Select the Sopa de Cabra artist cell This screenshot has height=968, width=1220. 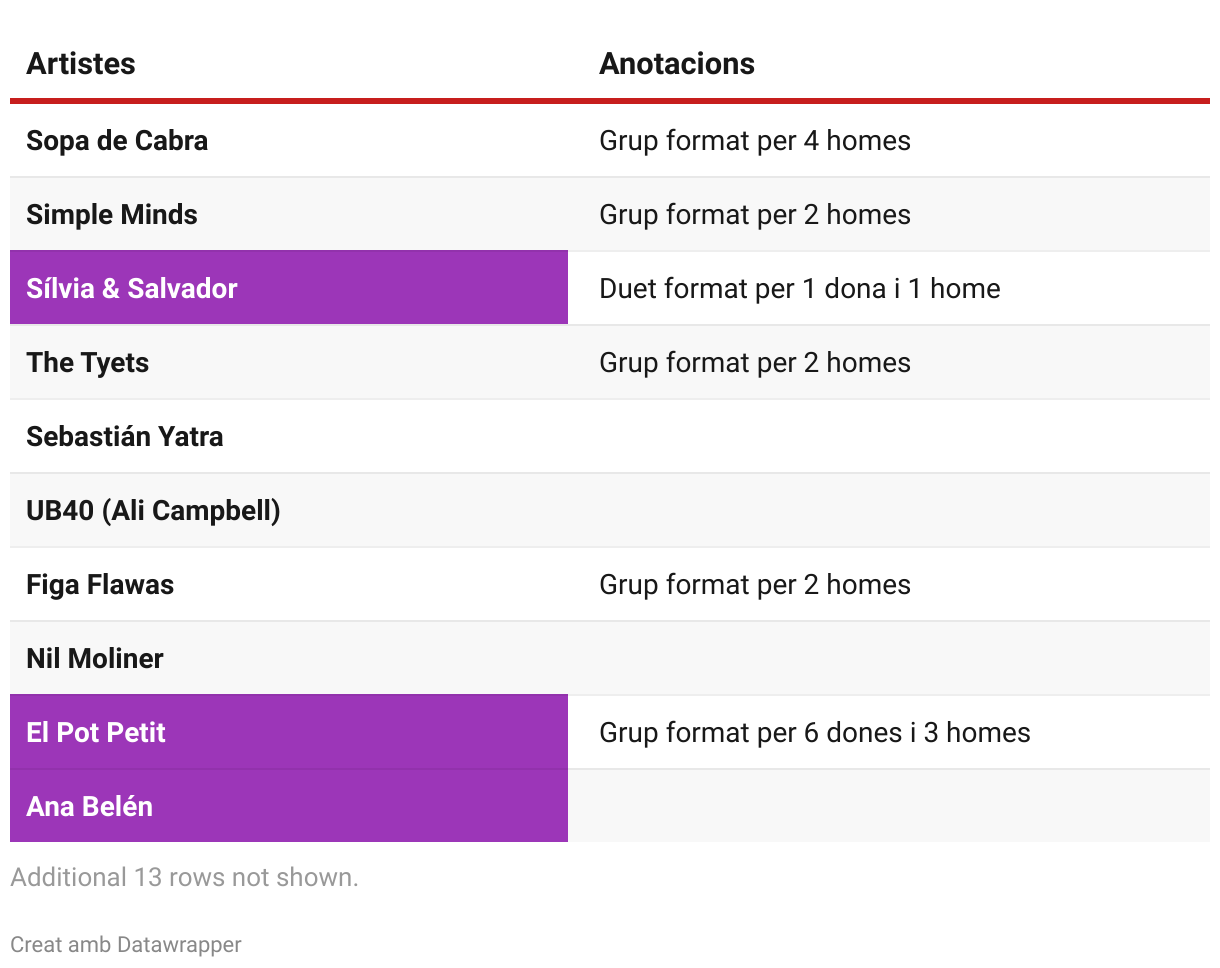coord(117,141)
